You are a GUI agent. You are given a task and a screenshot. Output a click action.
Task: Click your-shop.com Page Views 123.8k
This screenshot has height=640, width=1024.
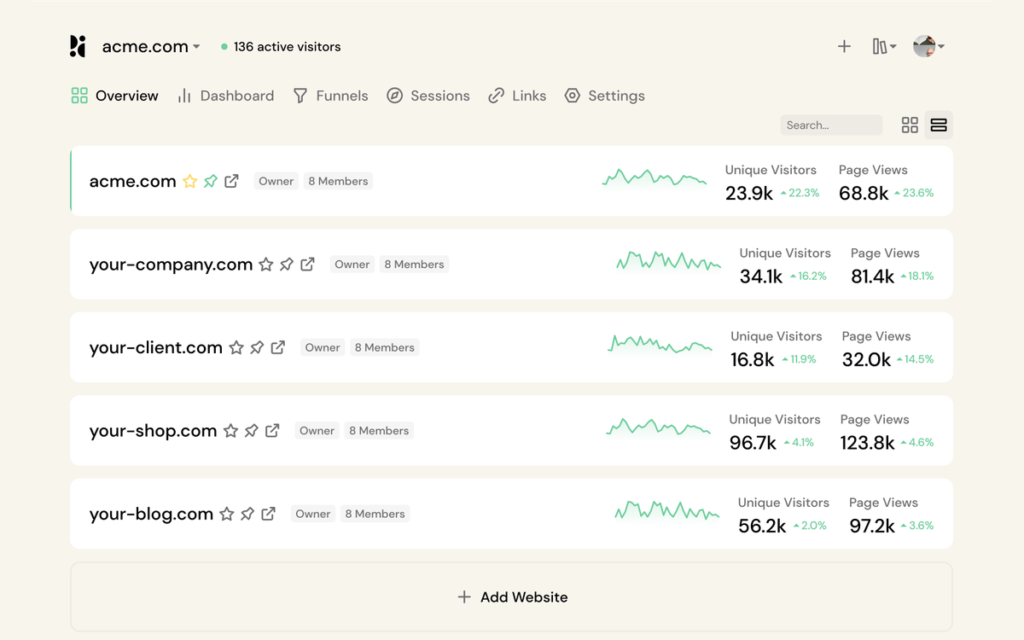(x=867, y=443)
